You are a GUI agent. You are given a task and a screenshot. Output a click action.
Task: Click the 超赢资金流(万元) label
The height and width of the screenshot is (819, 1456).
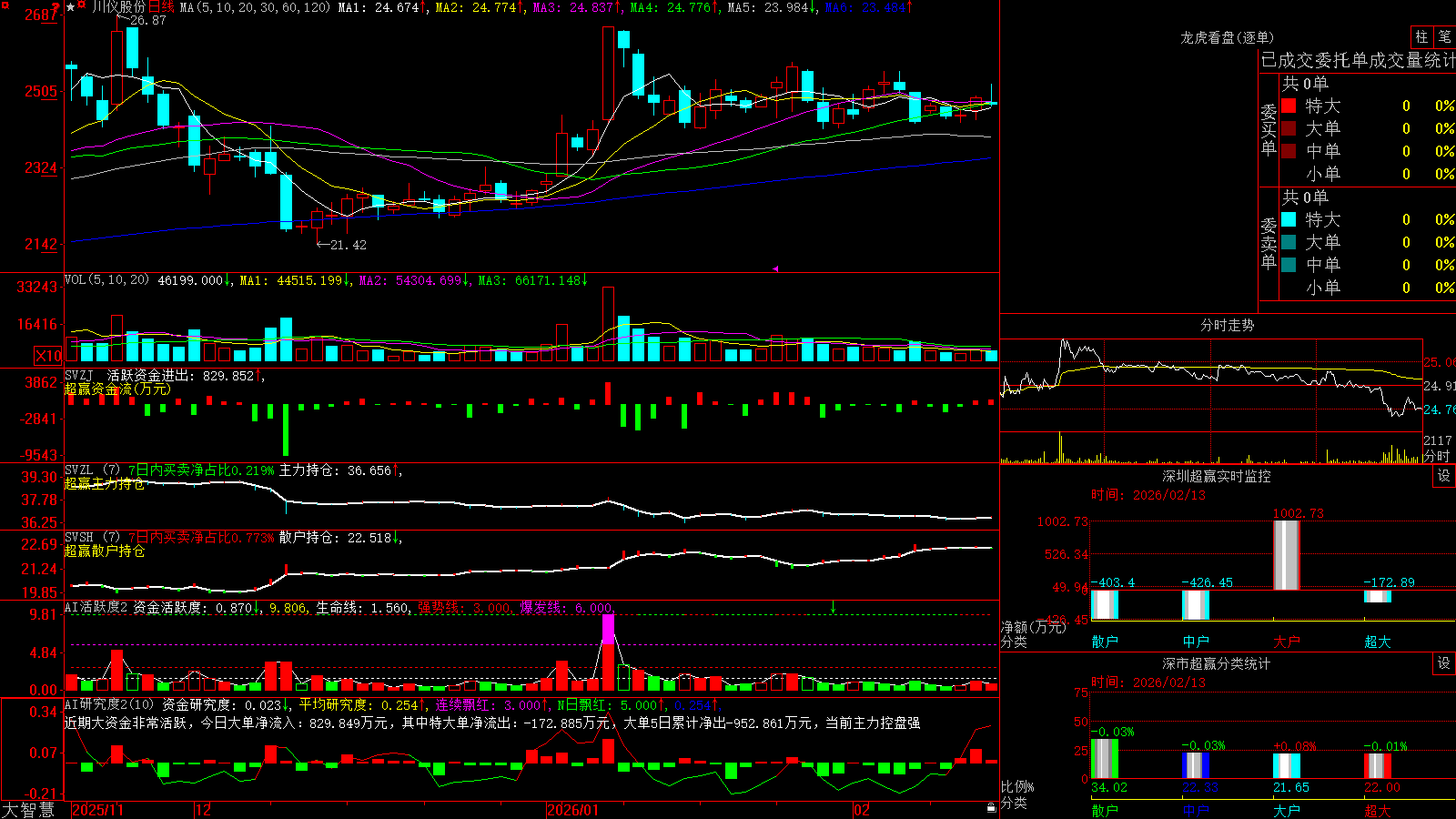(117, 389)
